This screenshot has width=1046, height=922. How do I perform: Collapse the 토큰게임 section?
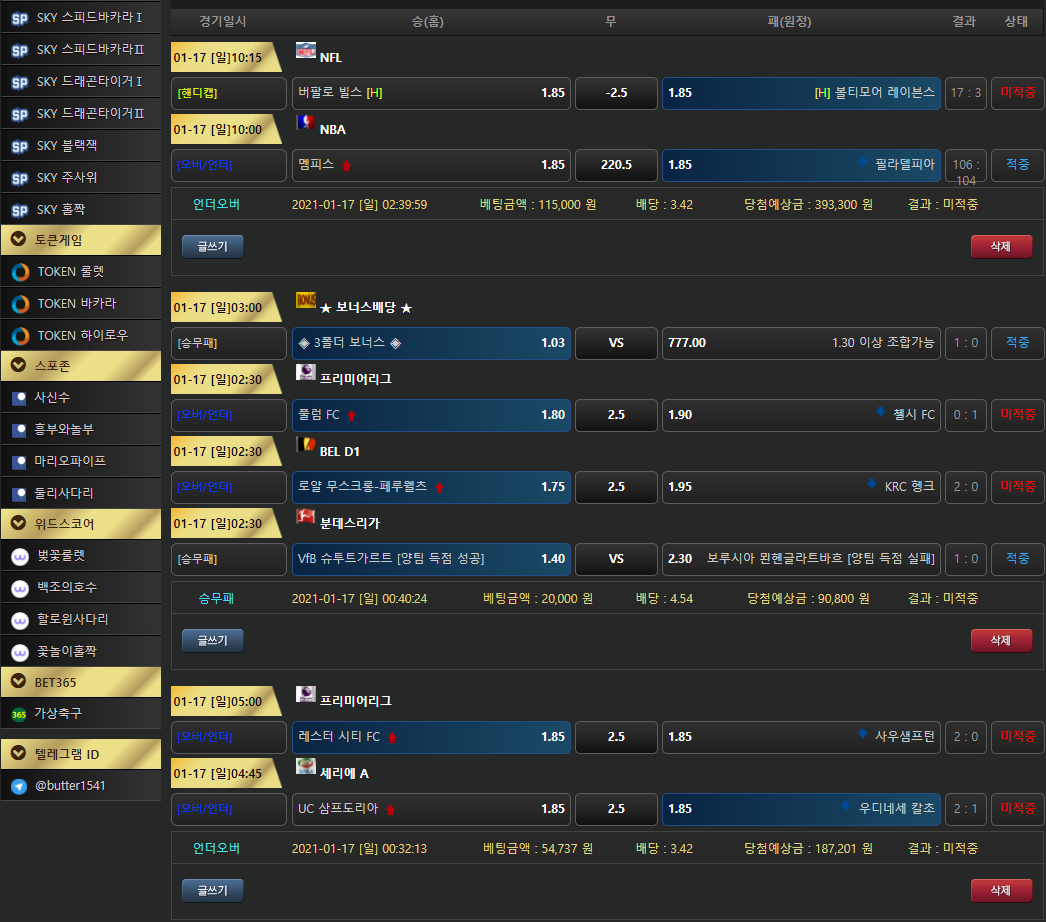coord(19,240)
